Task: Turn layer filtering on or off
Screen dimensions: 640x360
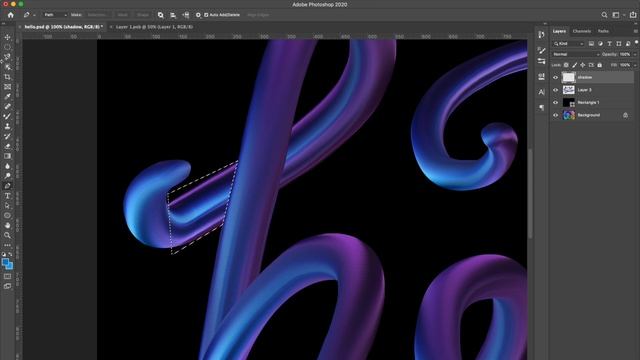Action: point(636,43)
